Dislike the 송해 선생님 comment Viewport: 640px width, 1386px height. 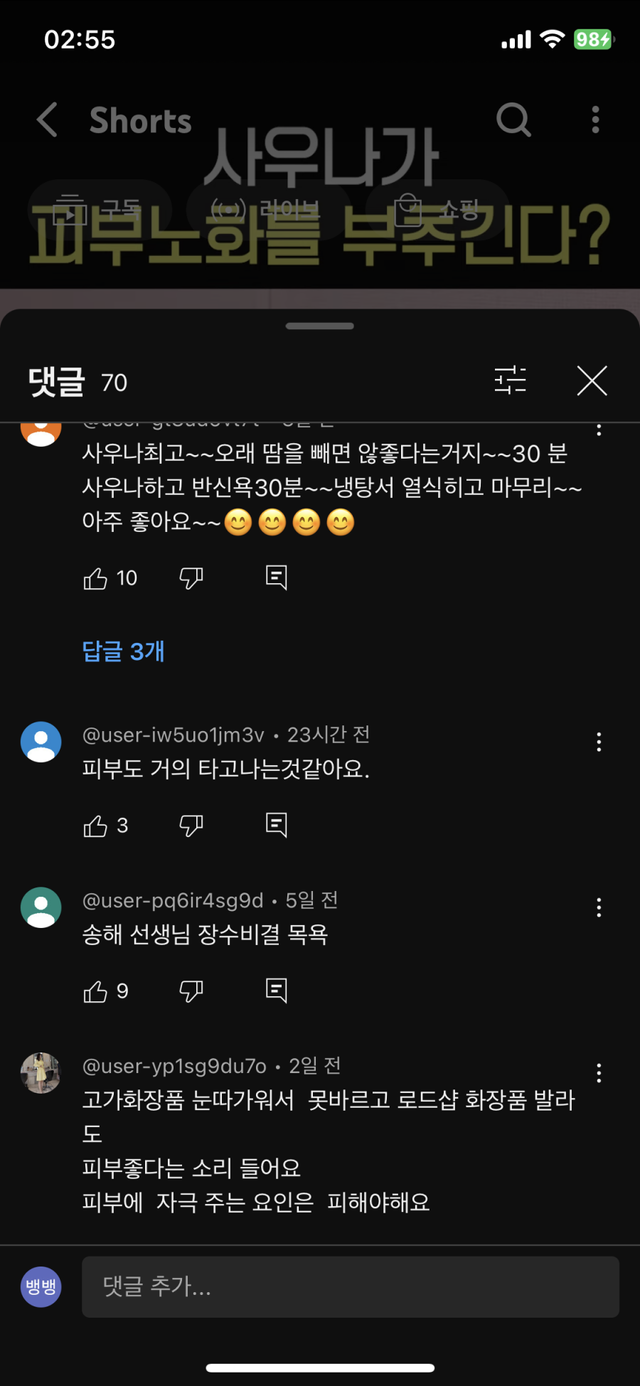pyautogui.click(x=191, y=991)
